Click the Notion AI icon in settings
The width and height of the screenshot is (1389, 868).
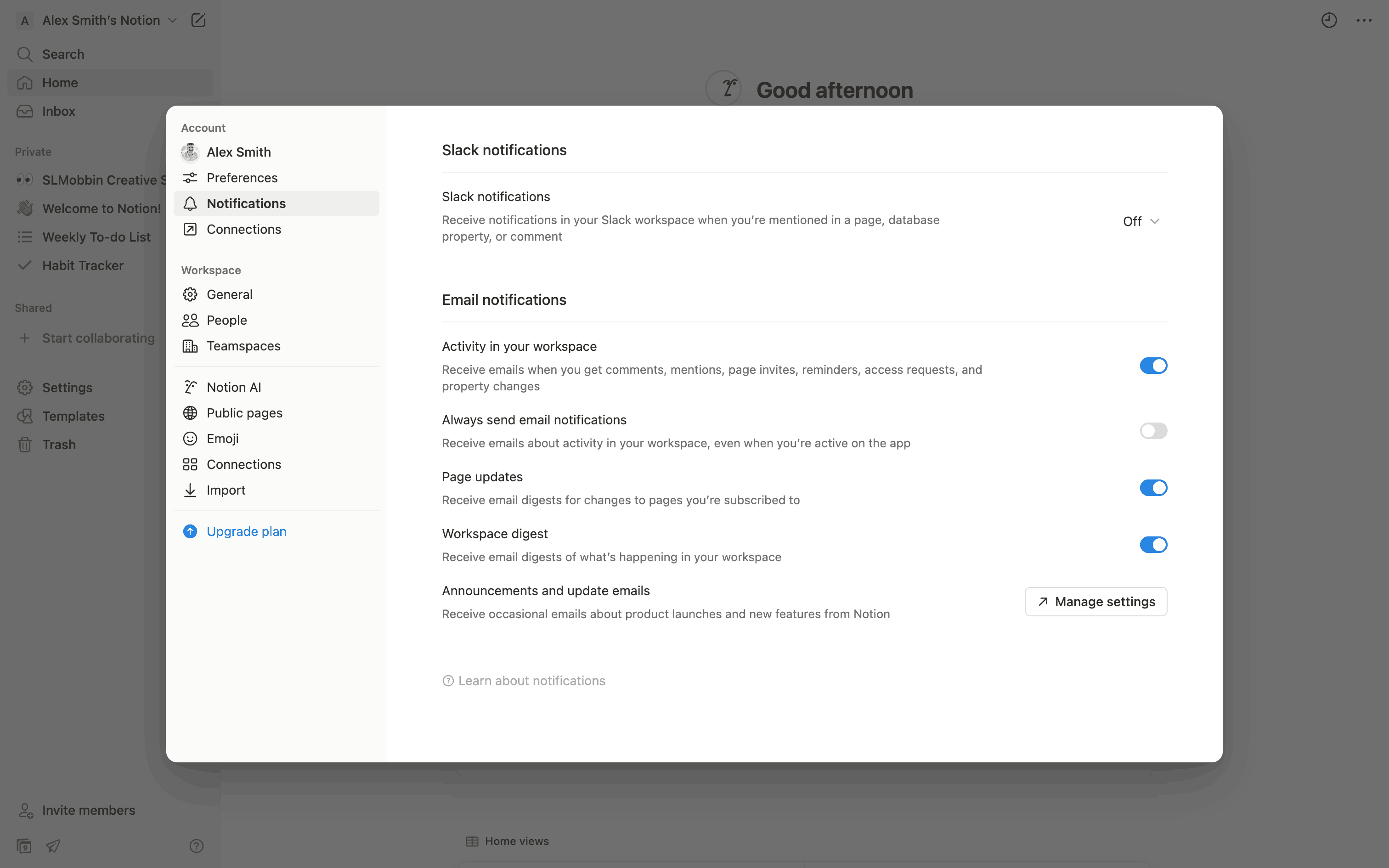190,388
